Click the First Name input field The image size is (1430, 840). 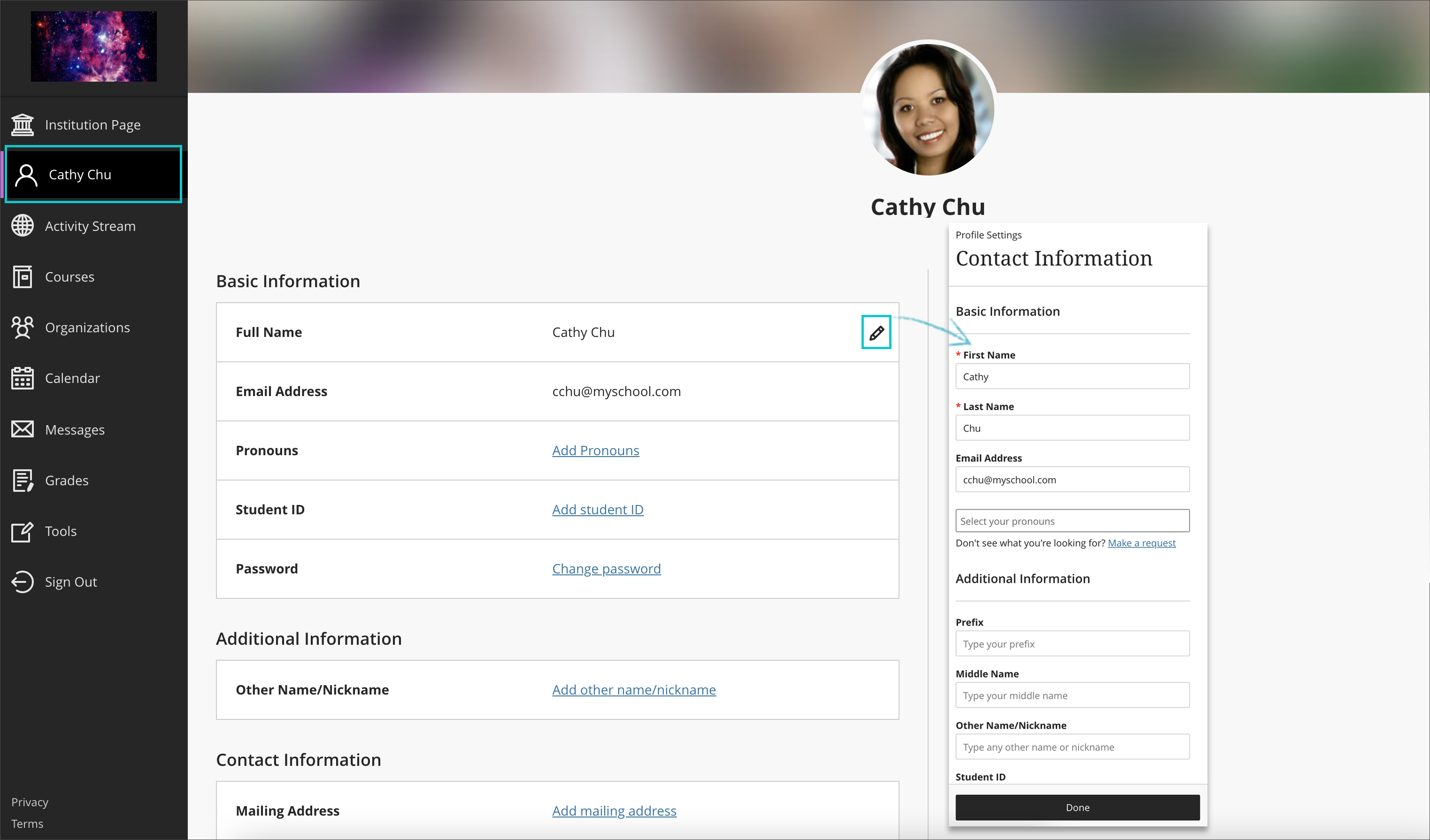(1072, 377)
